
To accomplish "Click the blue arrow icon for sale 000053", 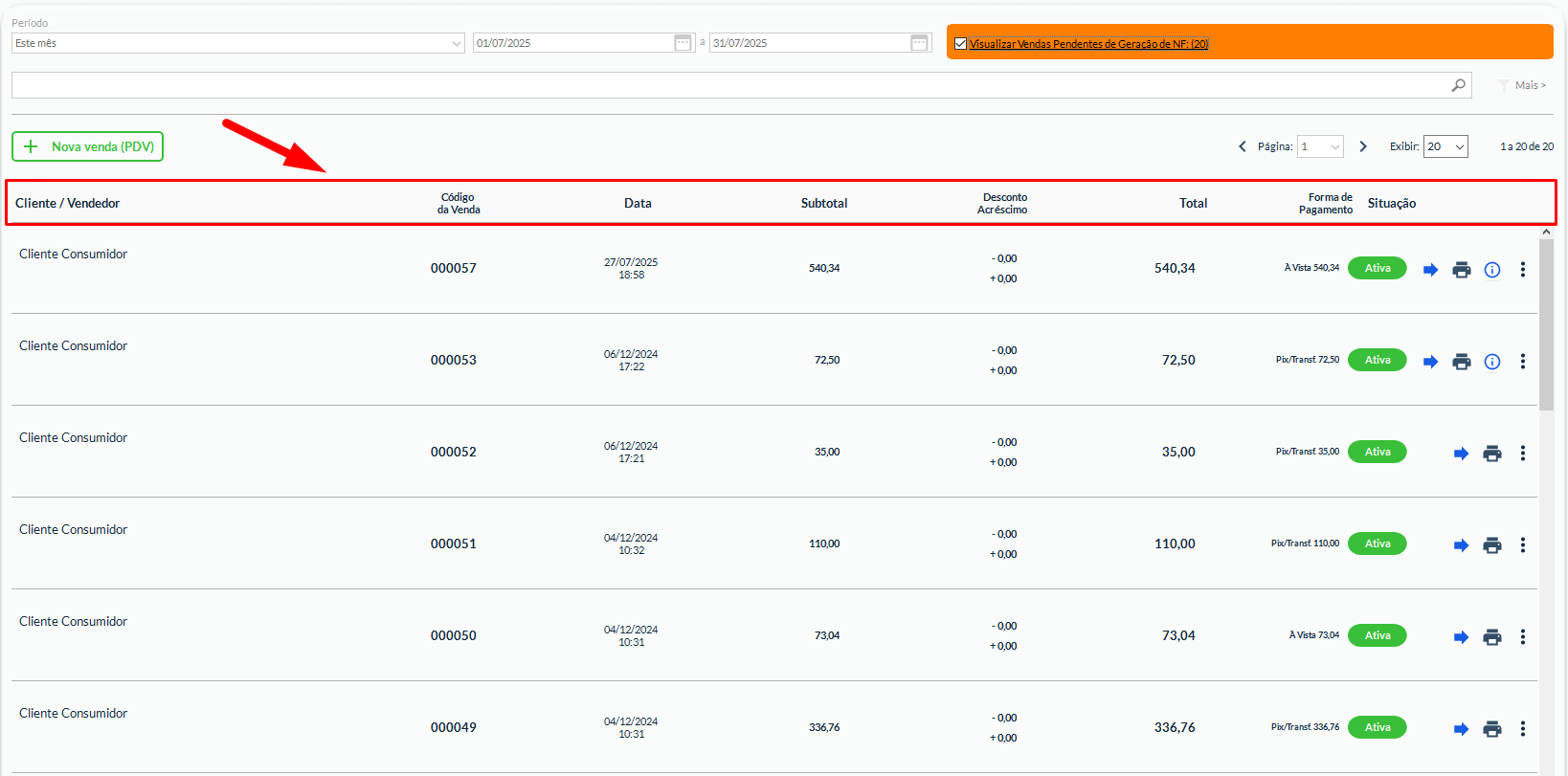I will tap(1430, 362).
